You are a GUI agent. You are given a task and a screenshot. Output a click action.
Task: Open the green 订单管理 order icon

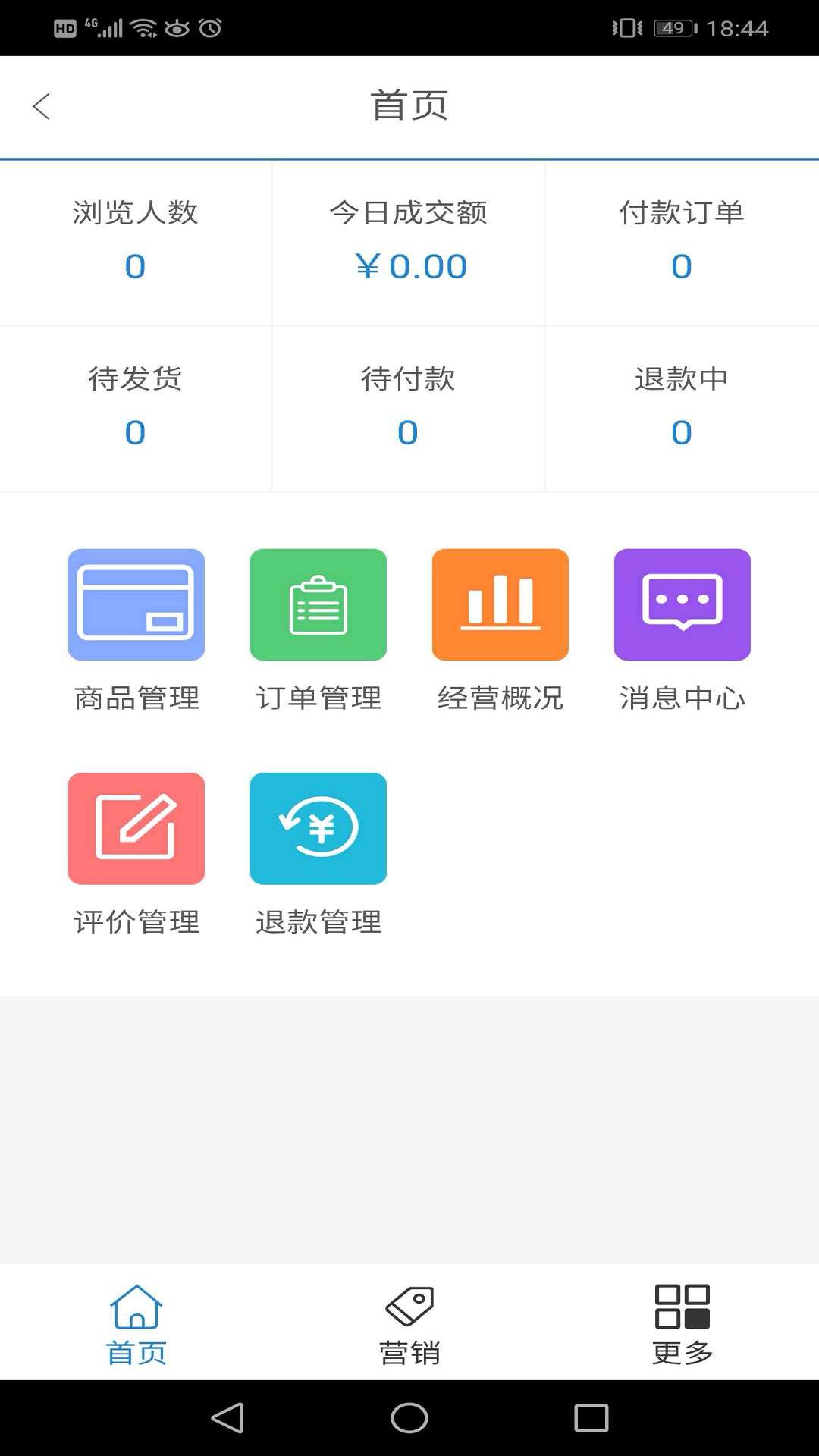tap(318, 604)
